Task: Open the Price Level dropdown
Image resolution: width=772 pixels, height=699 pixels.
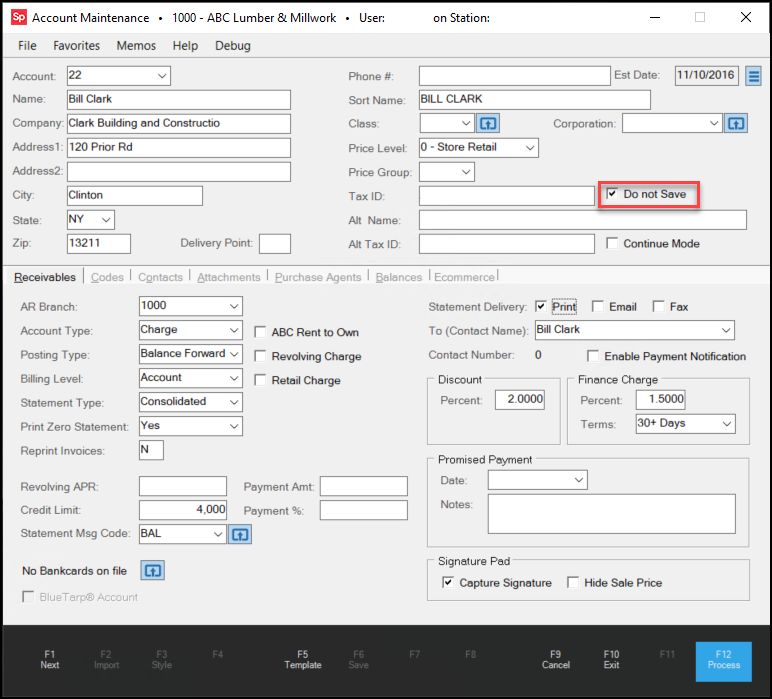Action: coord(530,148)
